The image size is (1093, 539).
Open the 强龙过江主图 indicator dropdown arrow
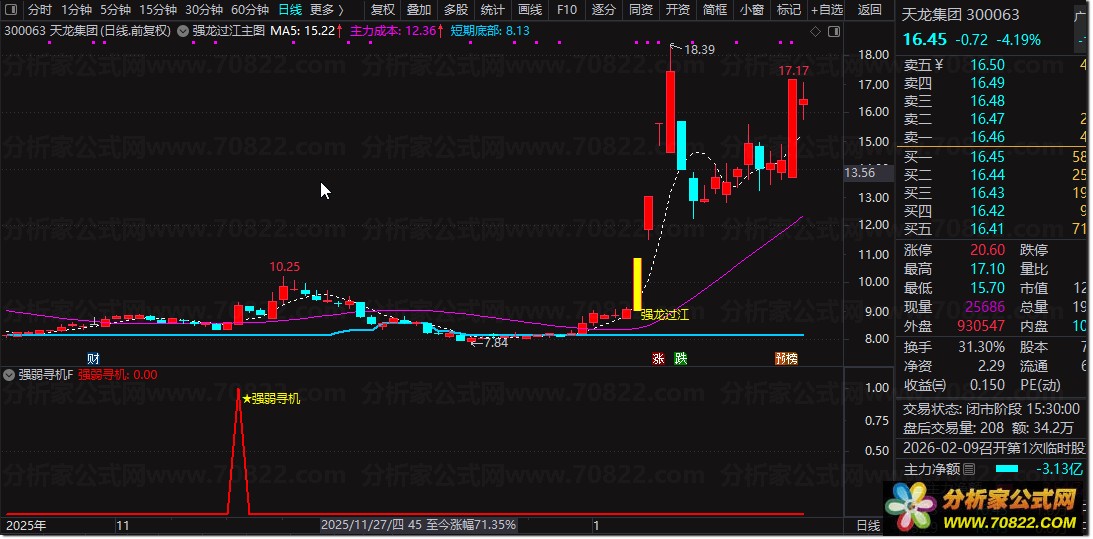coord(183,31)
